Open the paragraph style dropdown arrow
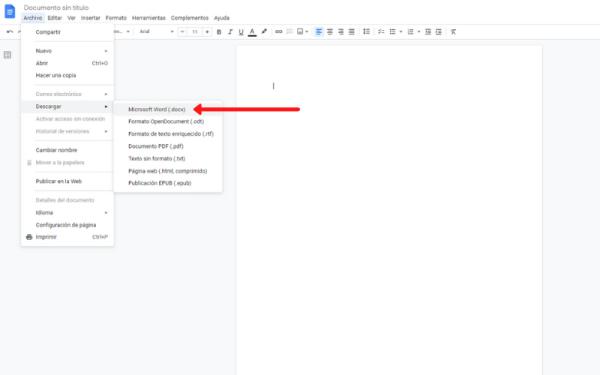 (x=128, y=32)
